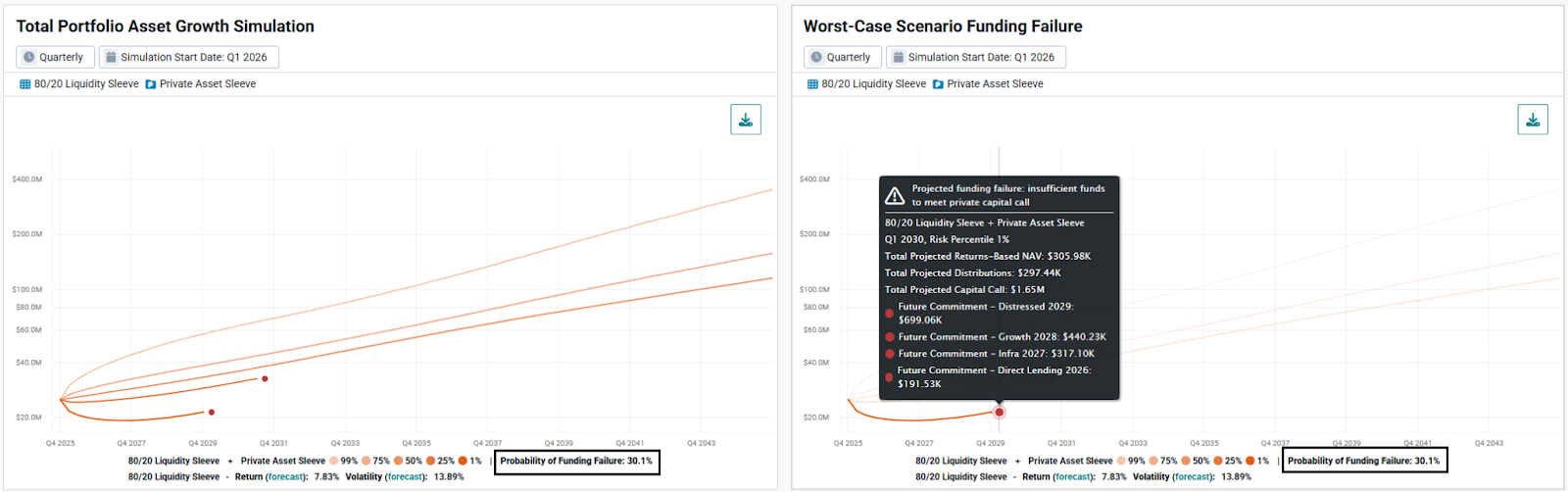Open Simulation Start Date picker in Growth Simulation
The width and height of the screenshot is (1568, 492).
189,58
